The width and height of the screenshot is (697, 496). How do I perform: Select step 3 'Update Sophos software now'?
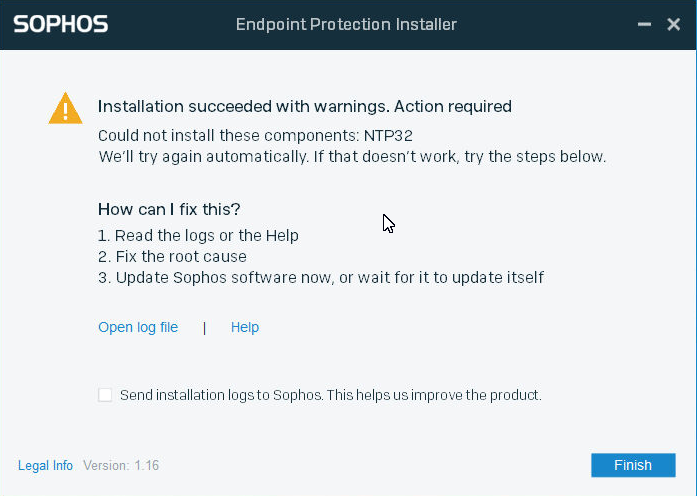tap(321, 277)
